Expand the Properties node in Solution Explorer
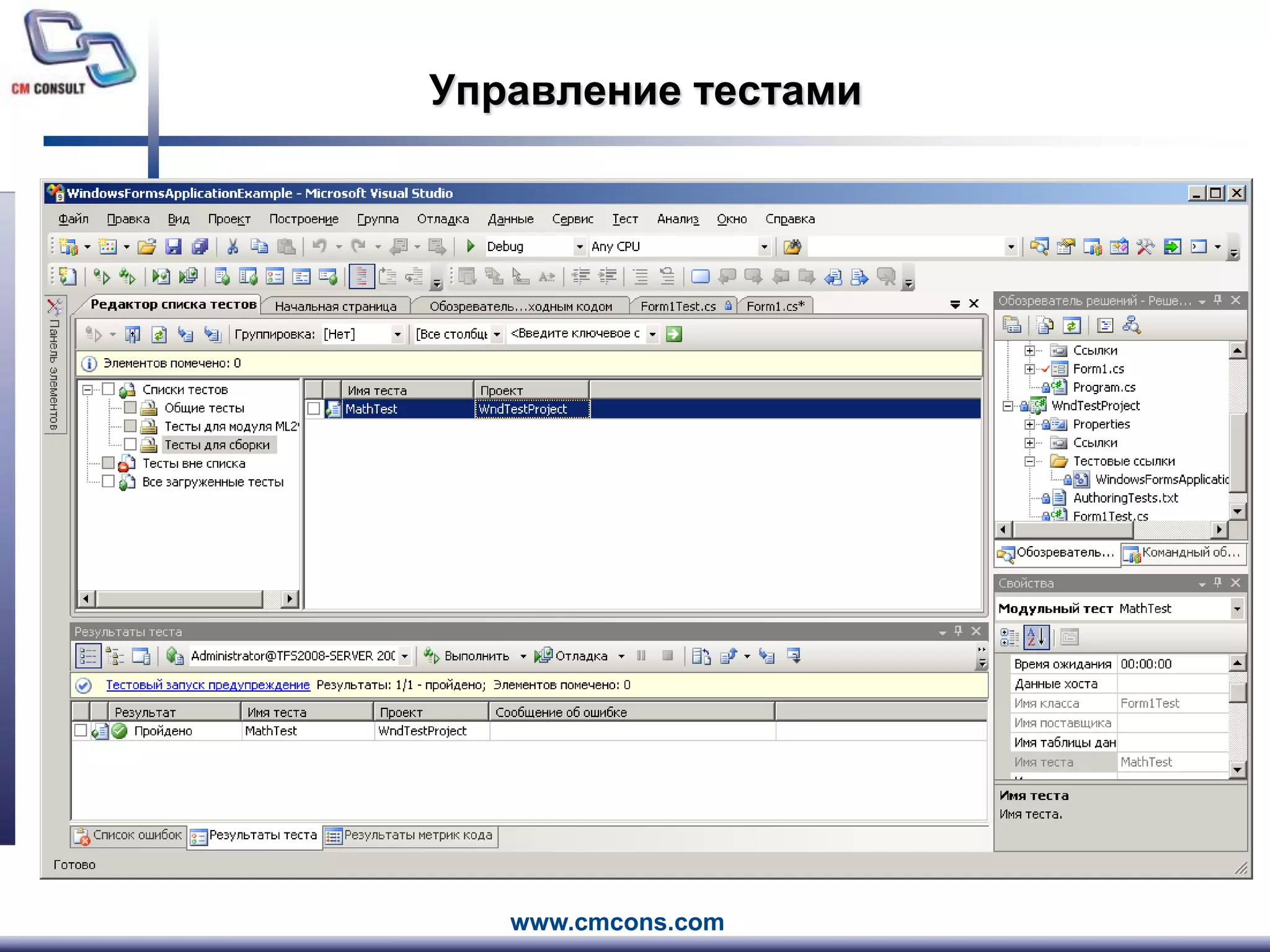Screen dimensions: 1270x952 1029,425
